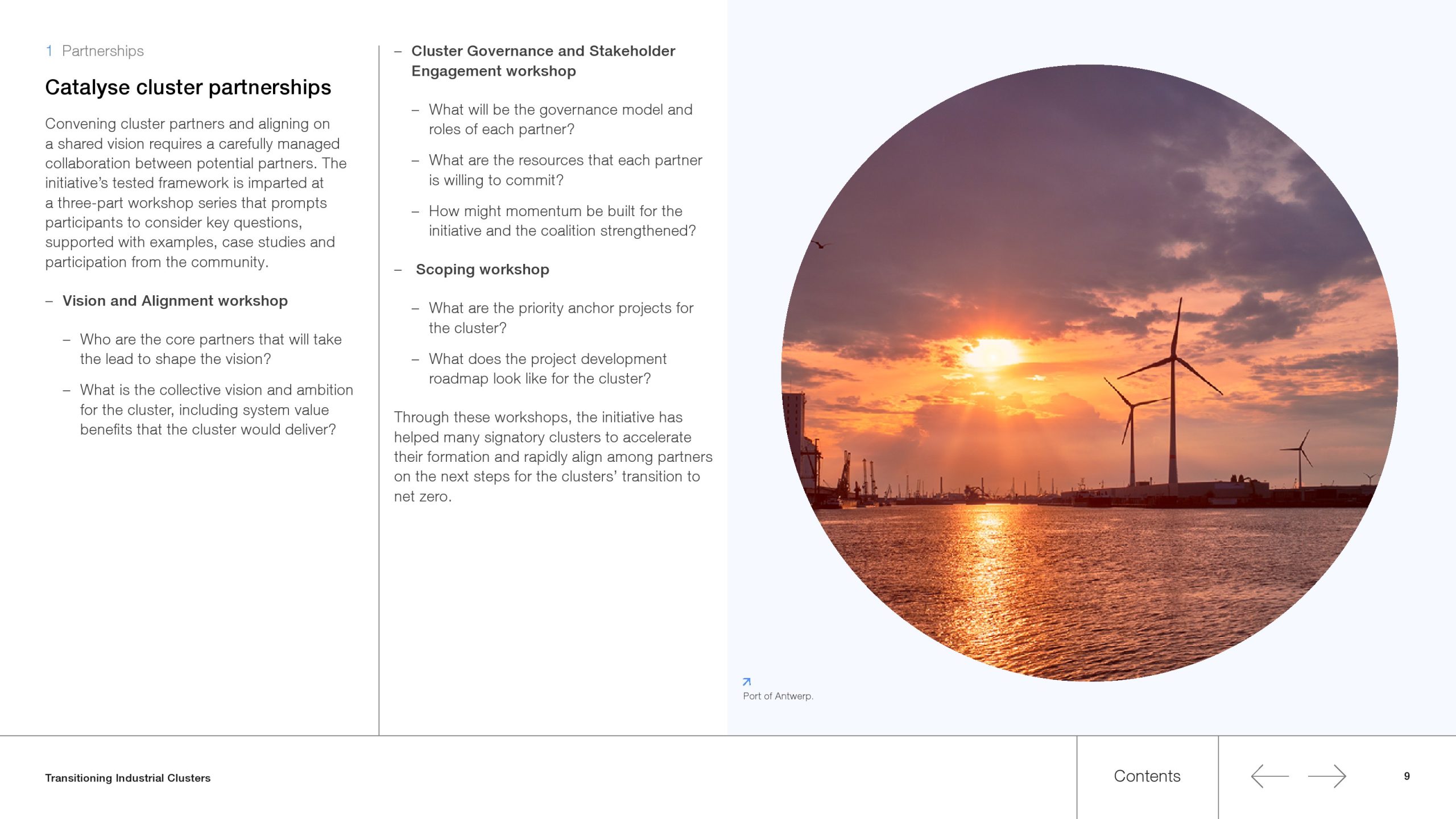This screenshot has width=1456, height=819.
Task: Click the previous page left arrow
Action: click(1269, 776)
